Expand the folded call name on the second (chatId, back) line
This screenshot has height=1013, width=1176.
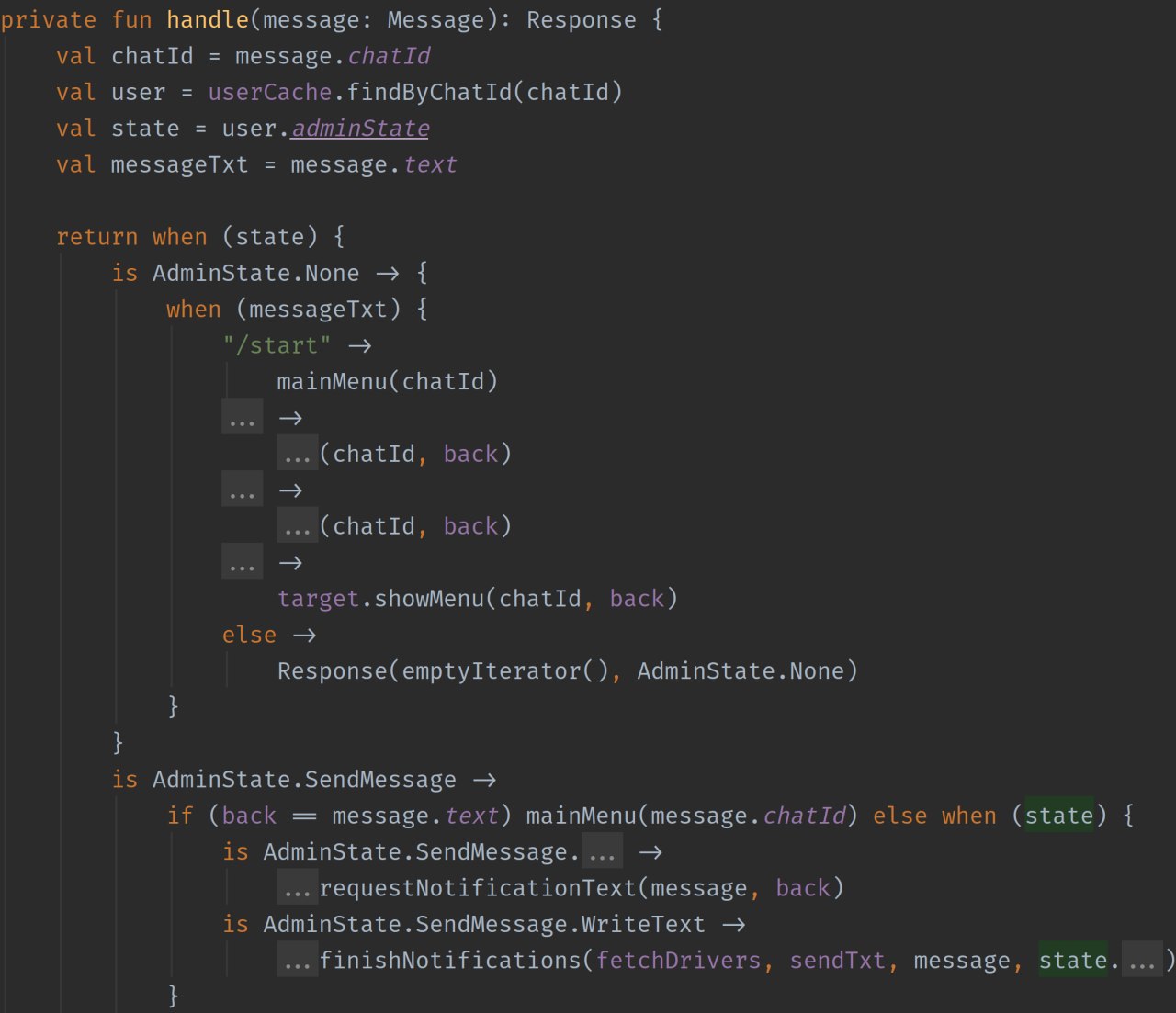(298, 526)
